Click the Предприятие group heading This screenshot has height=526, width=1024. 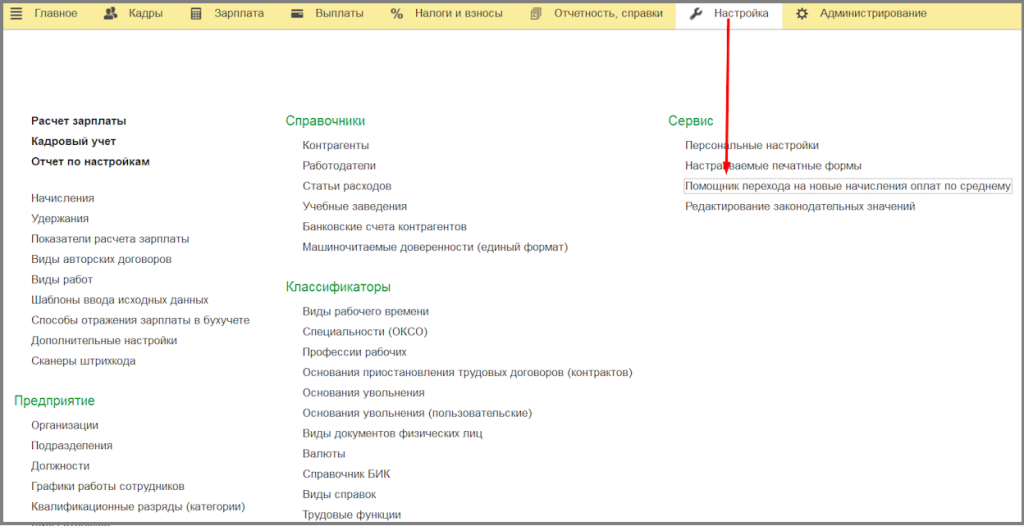pos(54,401)
